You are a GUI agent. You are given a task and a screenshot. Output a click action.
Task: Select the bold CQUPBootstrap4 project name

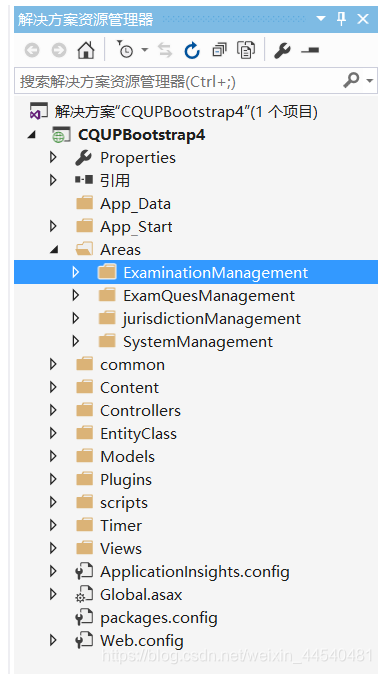point(142,135)
